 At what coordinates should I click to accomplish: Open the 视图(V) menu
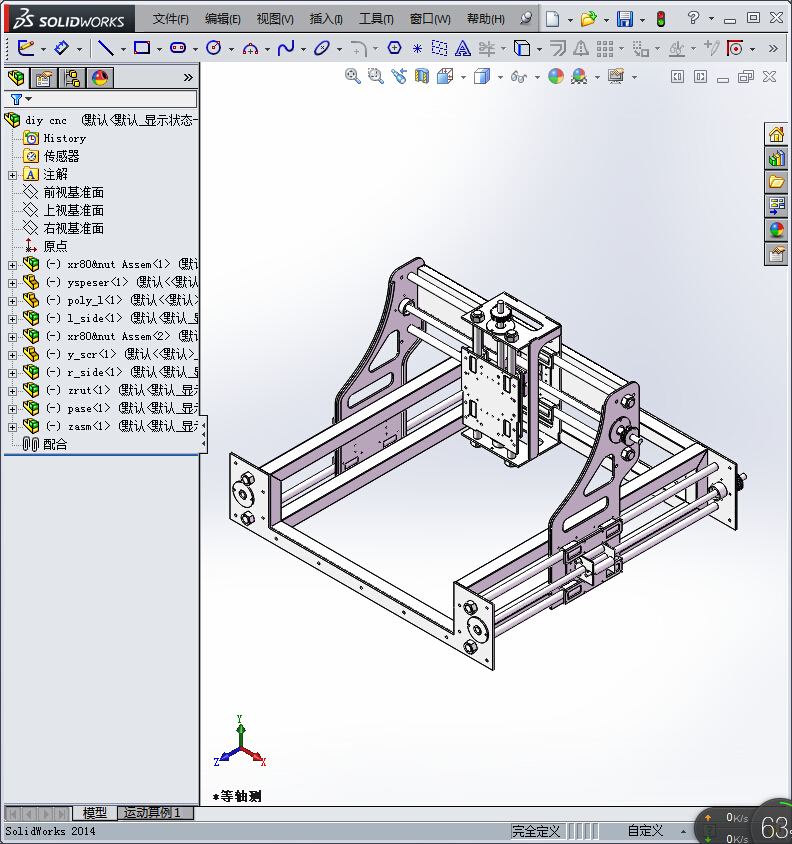275,19
